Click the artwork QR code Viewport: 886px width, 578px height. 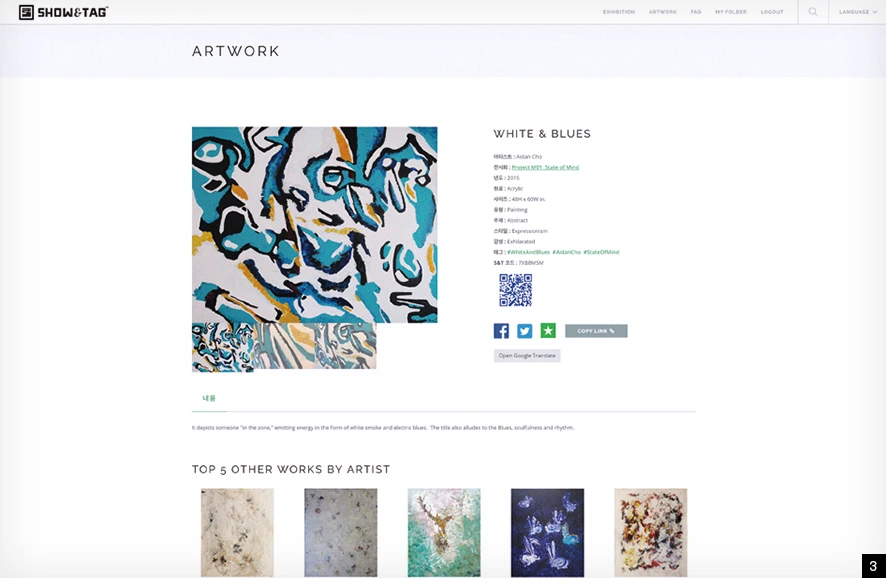pos(515,290)
